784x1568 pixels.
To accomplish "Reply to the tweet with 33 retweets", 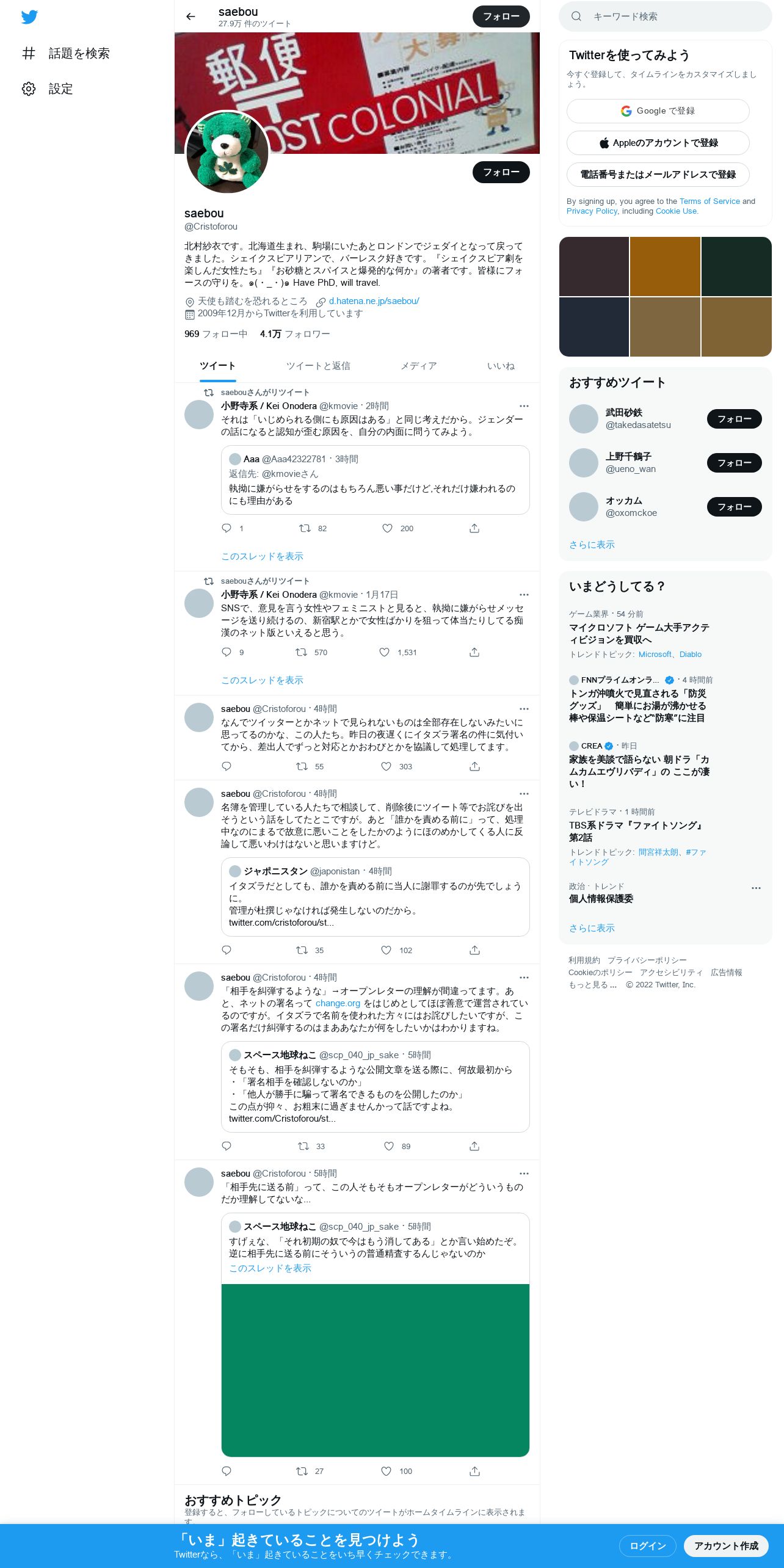I will coord(227,1146).
